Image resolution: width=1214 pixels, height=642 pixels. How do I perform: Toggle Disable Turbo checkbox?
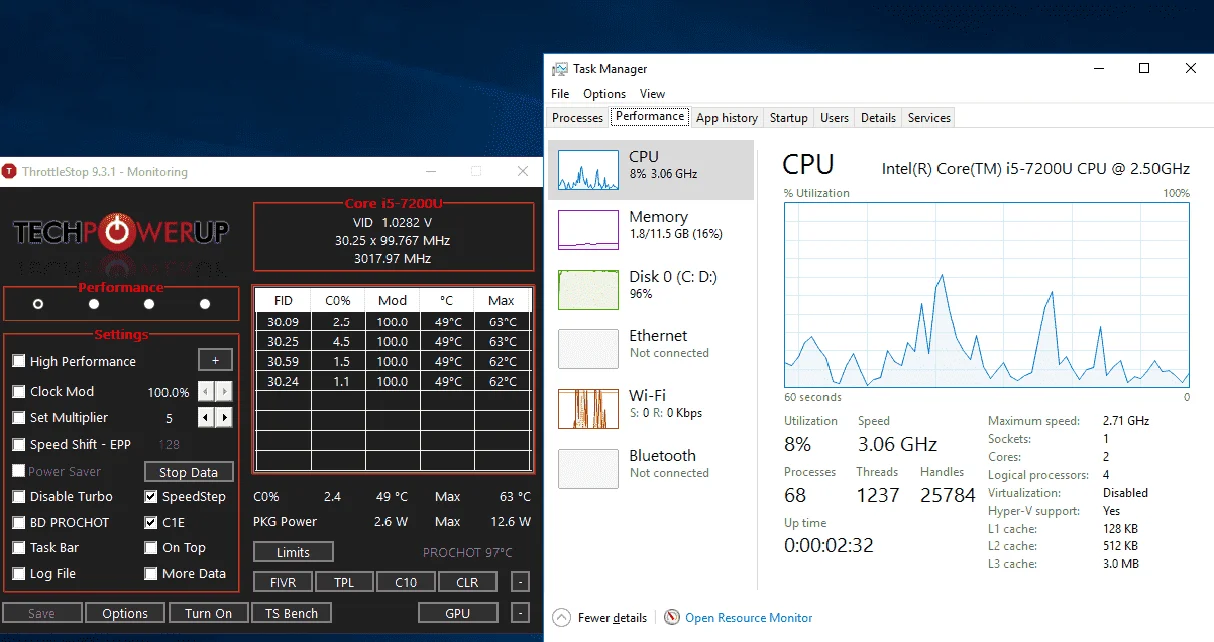coord(19,496)
